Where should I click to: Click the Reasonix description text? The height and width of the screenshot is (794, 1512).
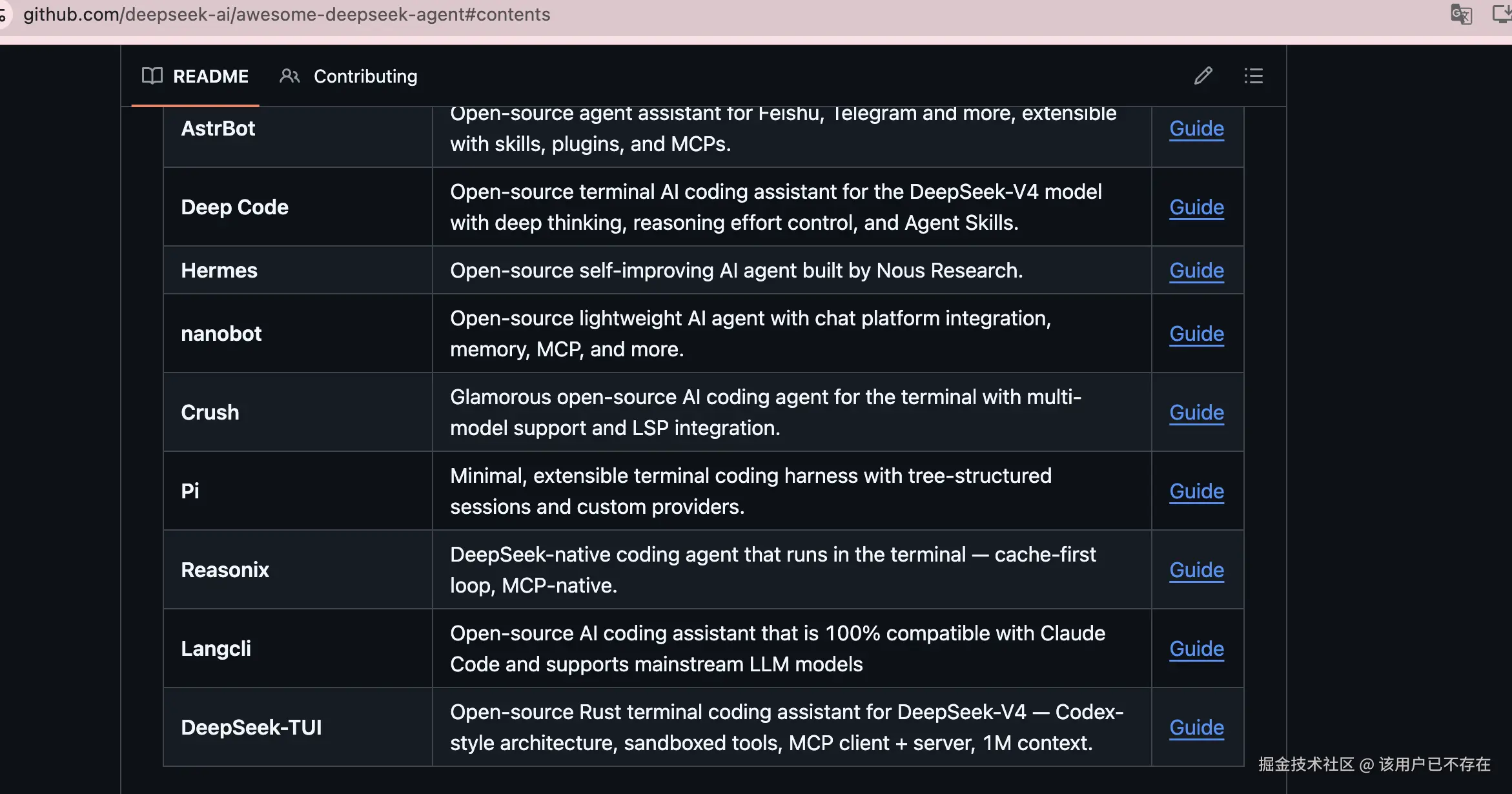point(773,570)
